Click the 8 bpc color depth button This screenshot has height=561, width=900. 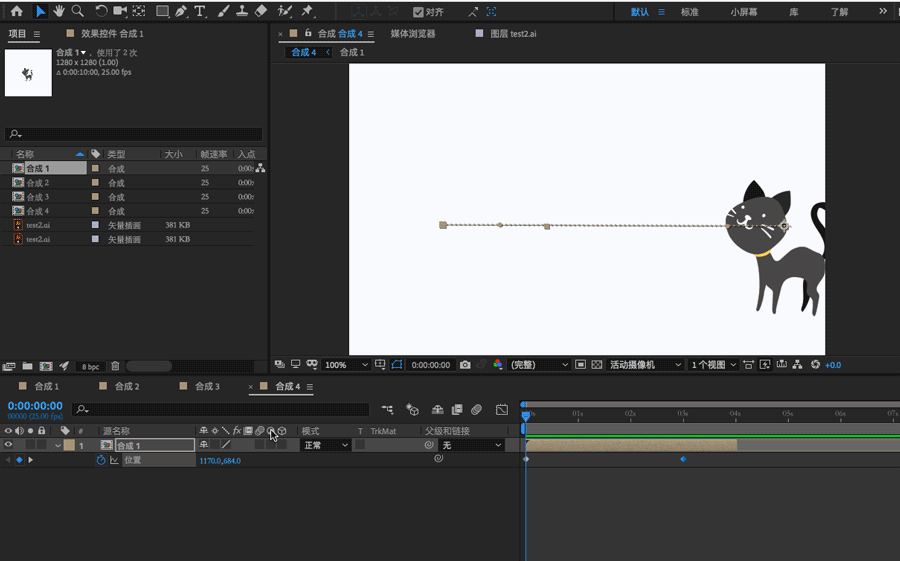pyautogui.click(x=90, y=366)
